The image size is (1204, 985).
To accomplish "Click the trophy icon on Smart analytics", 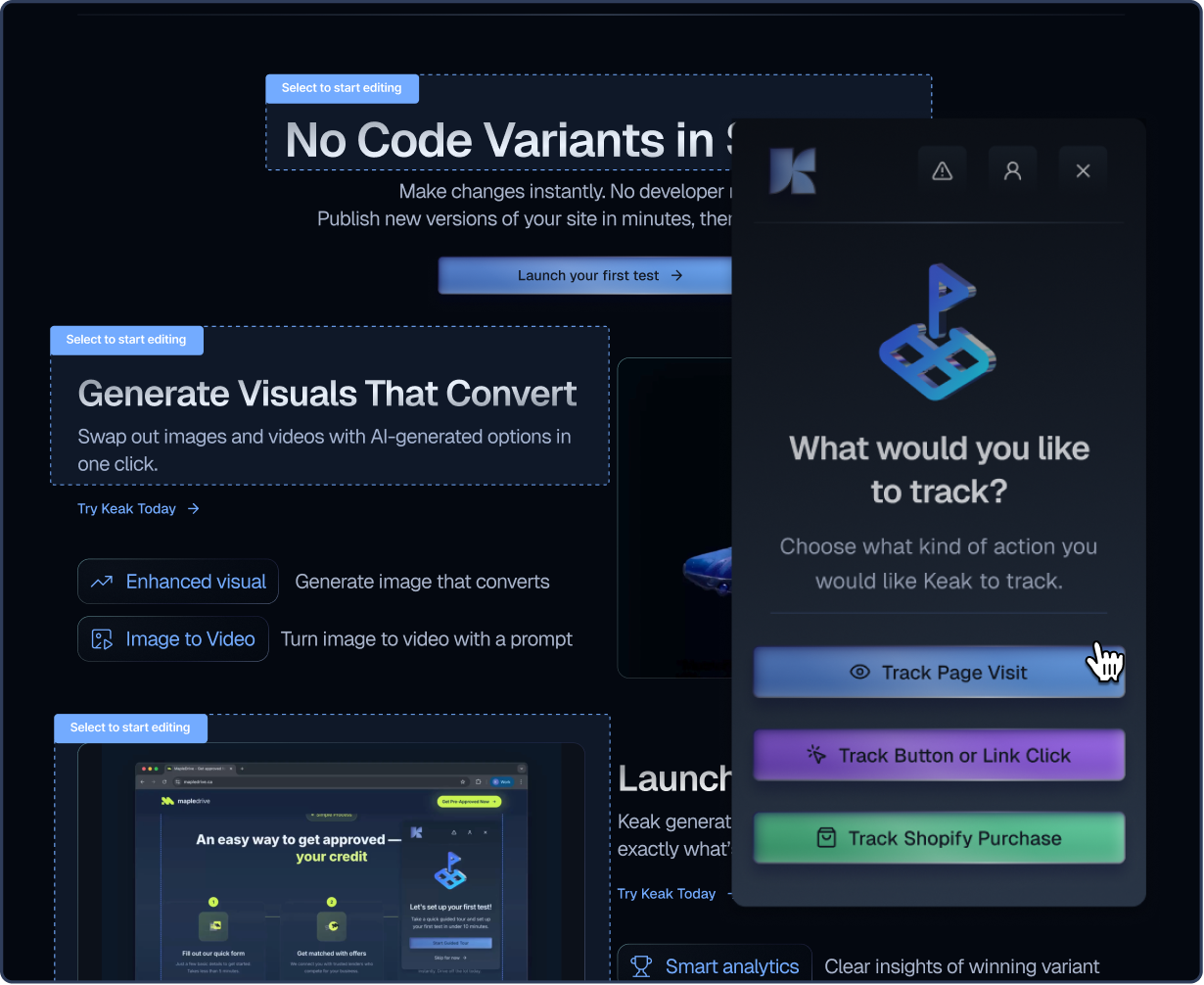I will (641, 966).
